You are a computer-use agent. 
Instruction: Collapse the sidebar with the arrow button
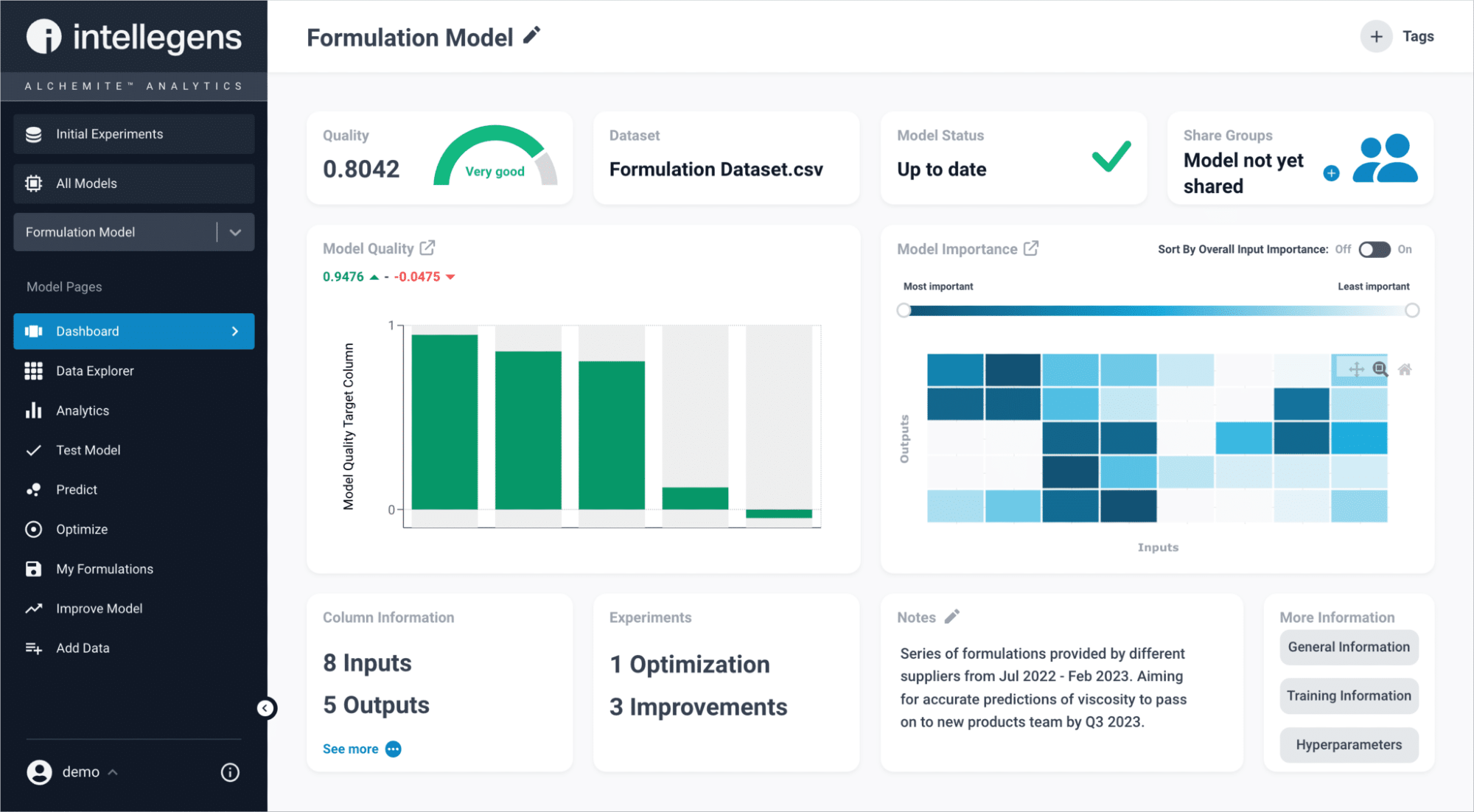(x=266, y=708)
